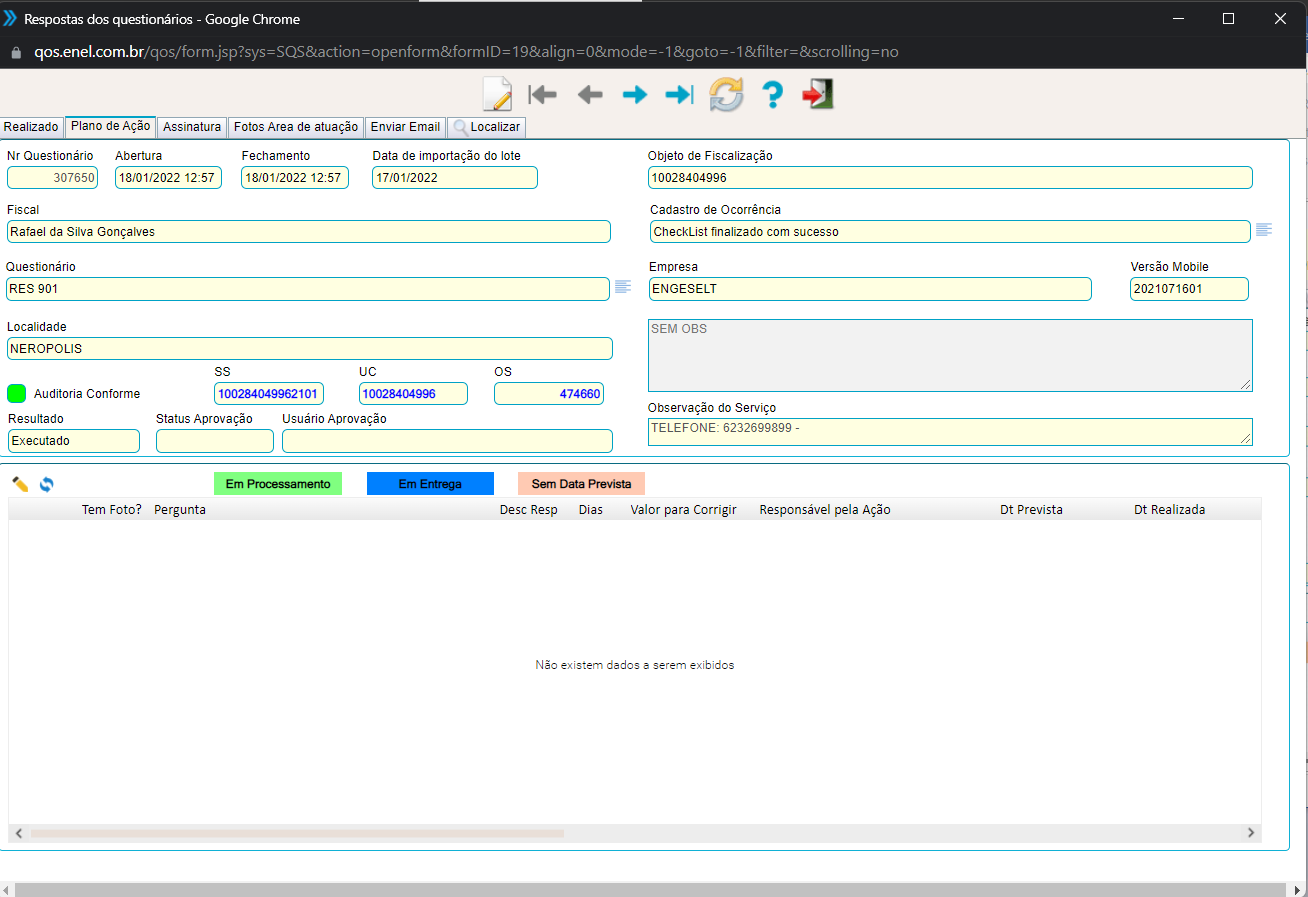The width and height of the screenshot is (1308, 897).
Task: Click the Localizar search button
Action: (x=487, y=127)
